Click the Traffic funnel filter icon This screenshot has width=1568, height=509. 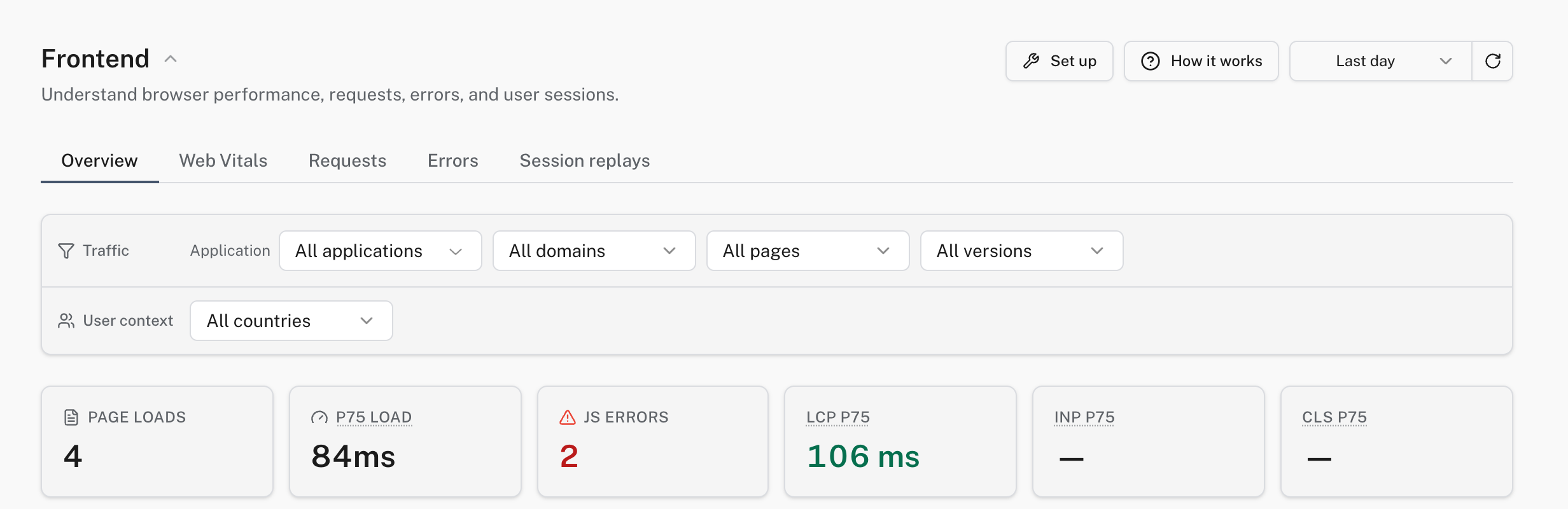[66, 251]
